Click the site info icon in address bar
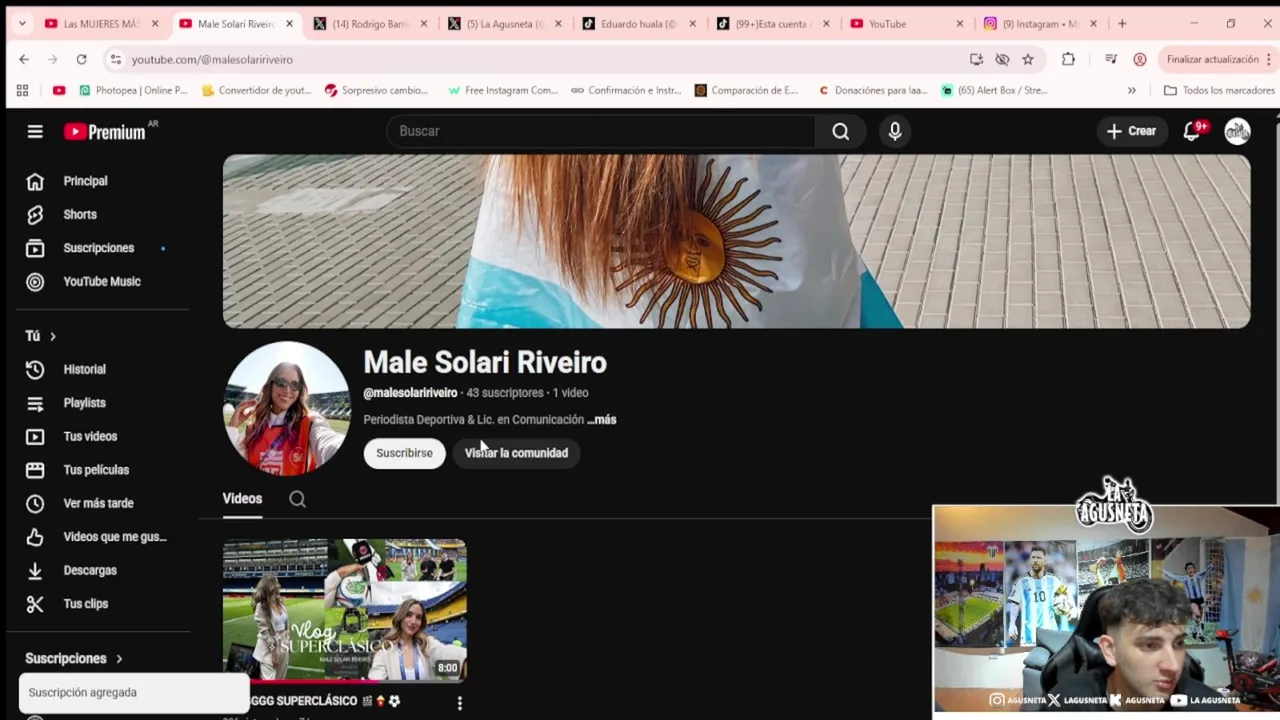This screenshot has width=1280, height=720. tap(116, 59)
